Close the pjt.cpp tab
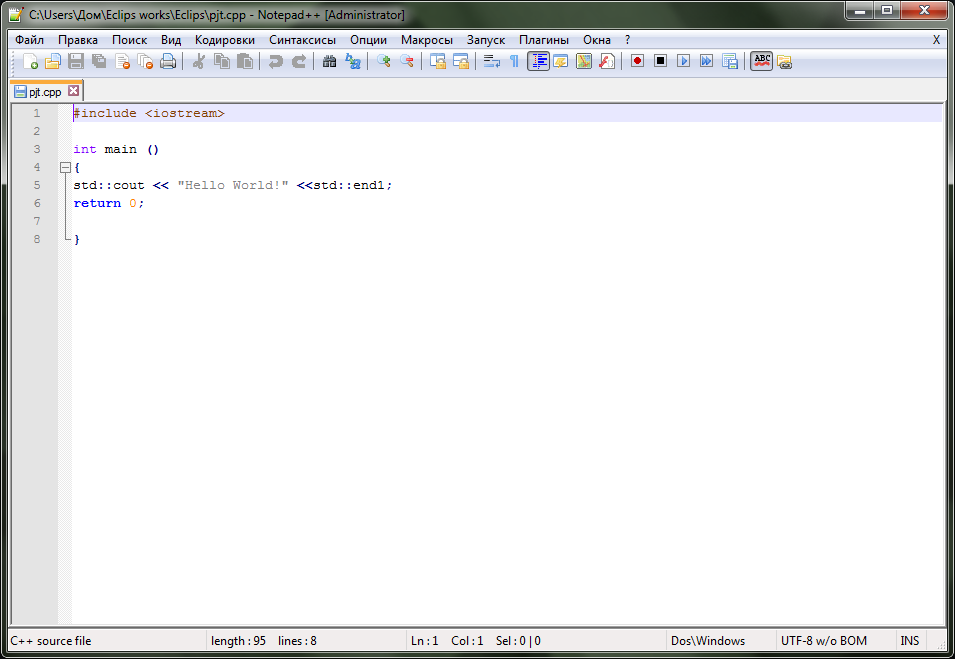The image size is (955, 659). click(x=74, y=91)
